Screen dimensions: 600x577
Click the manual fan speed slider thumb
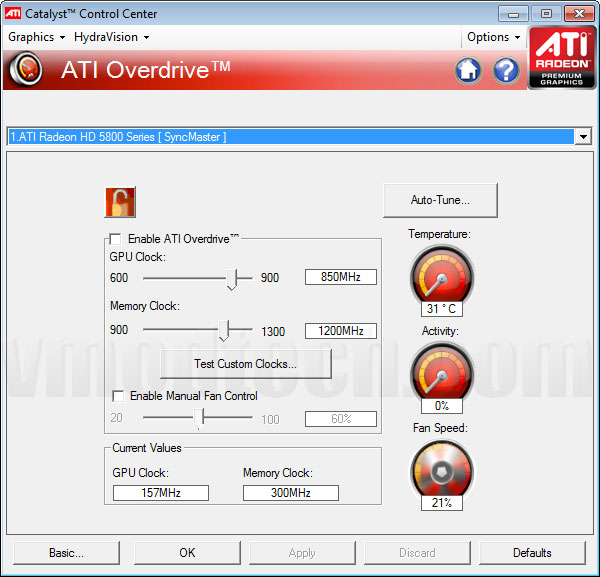point(199,419)
